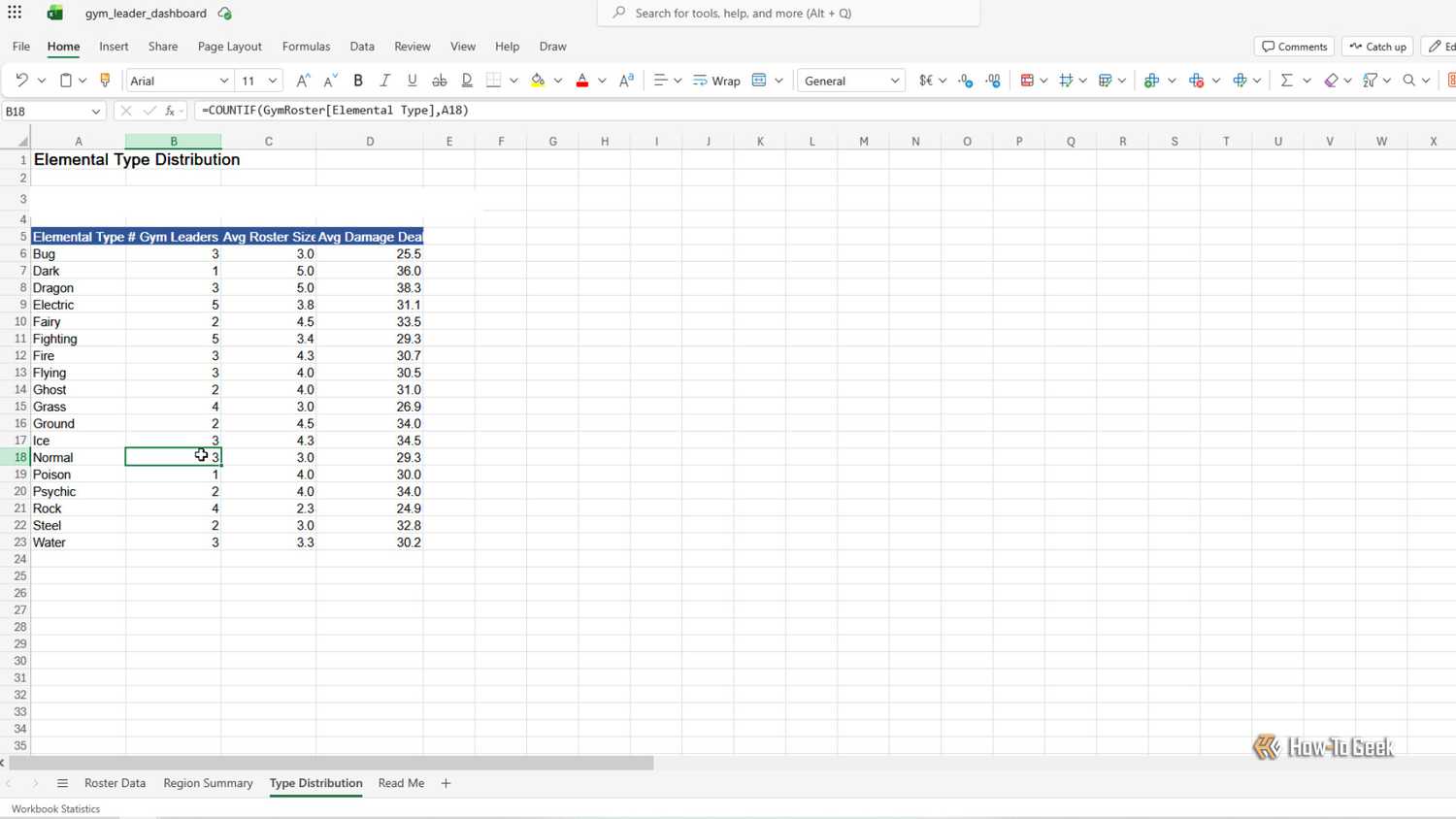Open the all sheets list button

(62, 783)
